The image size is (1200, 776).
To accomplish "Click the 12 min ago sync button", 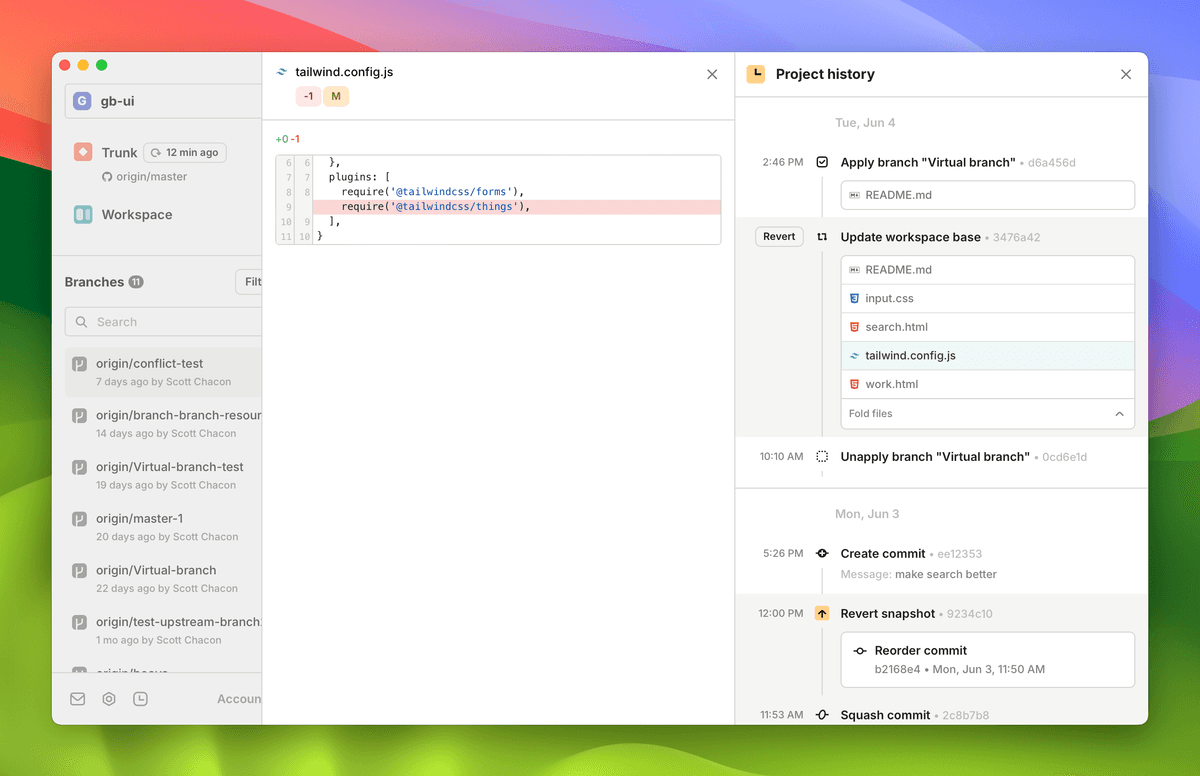I will pyautogui.click(x=185, y=153).
